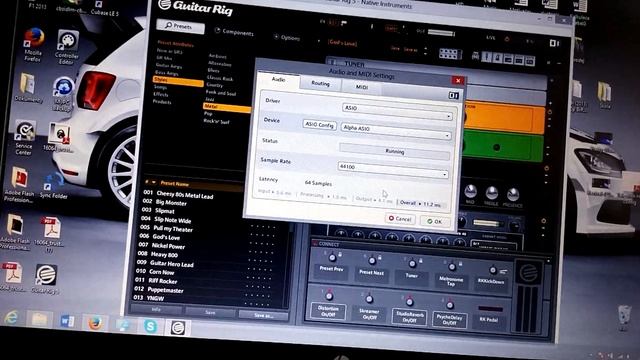Select Styles preset attribute

click(178, 81)
